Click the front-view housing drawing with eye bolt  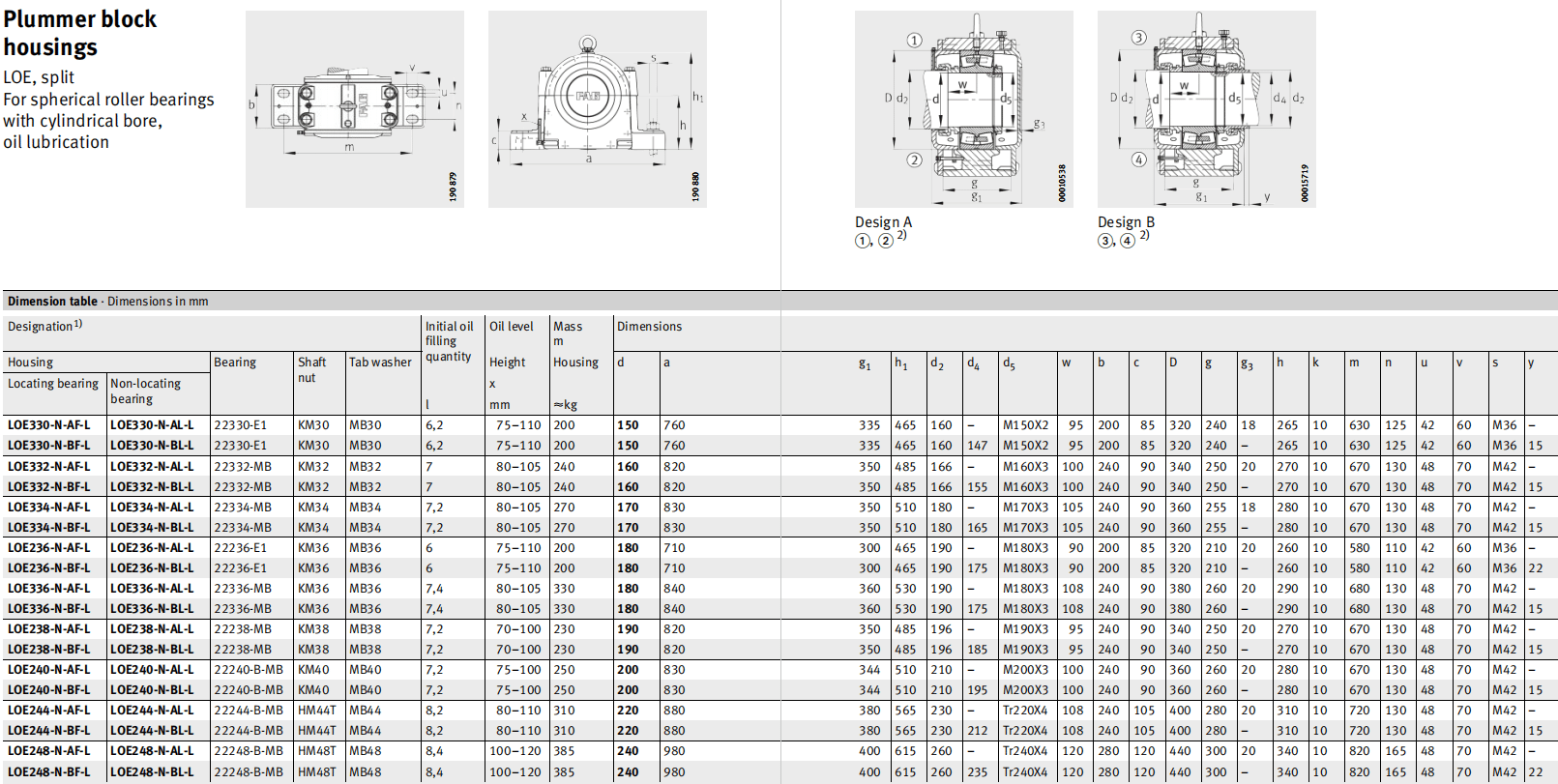tap(597, 108)
